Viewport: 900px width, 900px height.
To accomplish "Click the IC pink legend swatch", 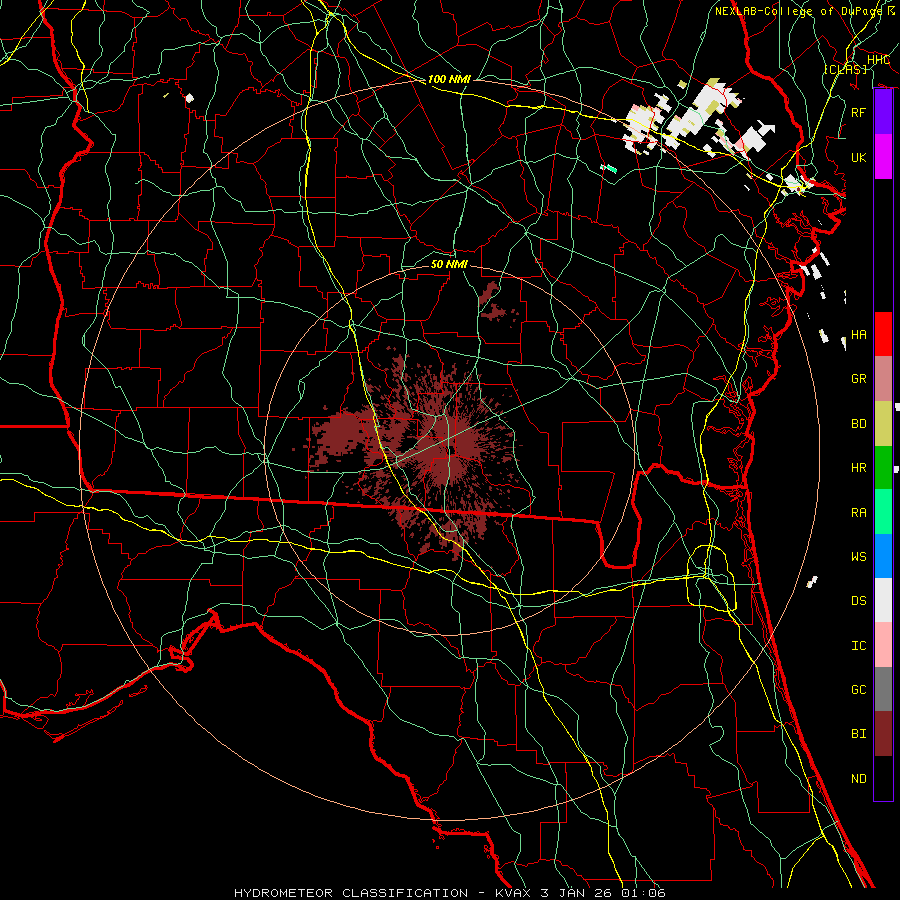I will (883, 645).
